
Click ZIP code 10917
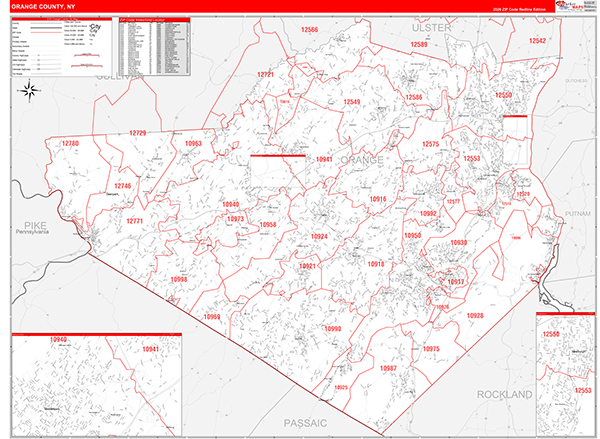pyautogui.click(x=455, y=282)
